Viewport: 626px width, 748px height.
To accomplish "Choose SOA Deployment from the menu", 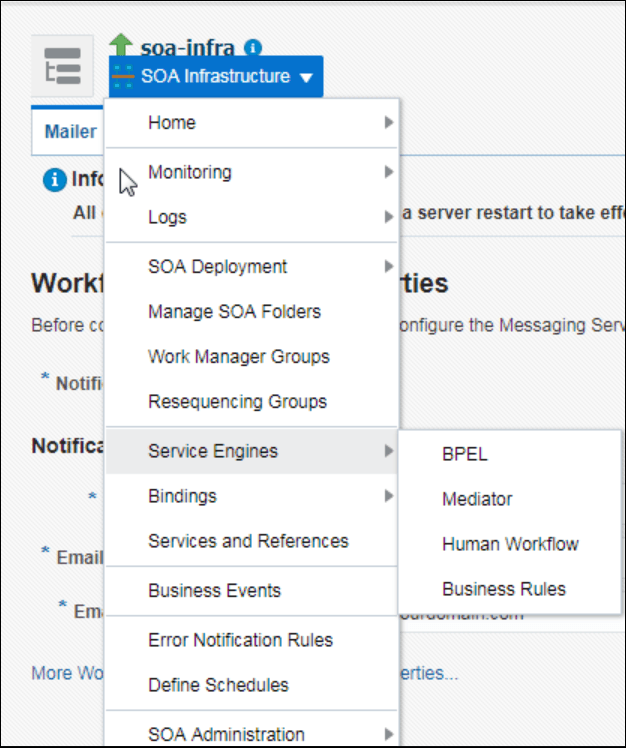I will (x=251, y=266).
